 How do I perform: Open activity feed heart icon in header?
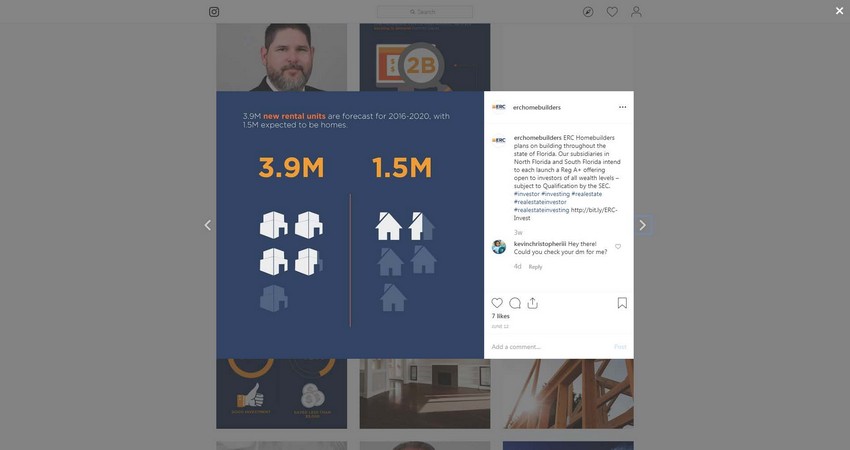[612, 12]
